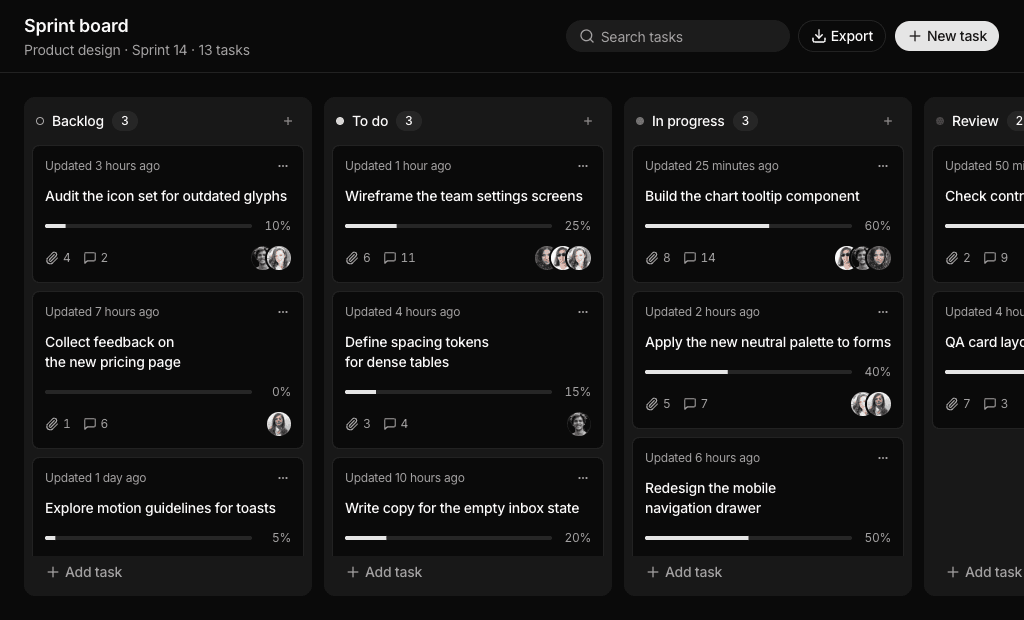Open more options on Write copy card
Screen dimensions: 1024x620
point(583,478)
